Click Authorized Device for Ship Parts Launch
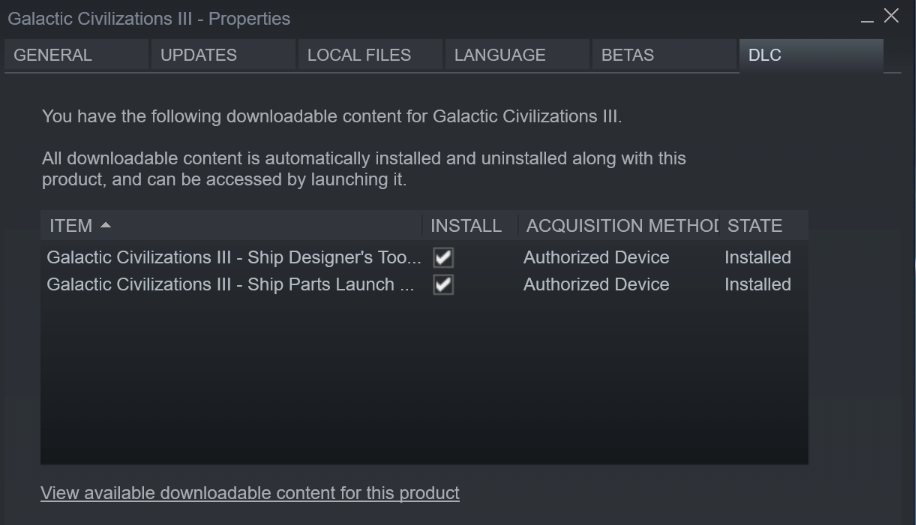Screen dimensions: 916x525 coord(596,285)
